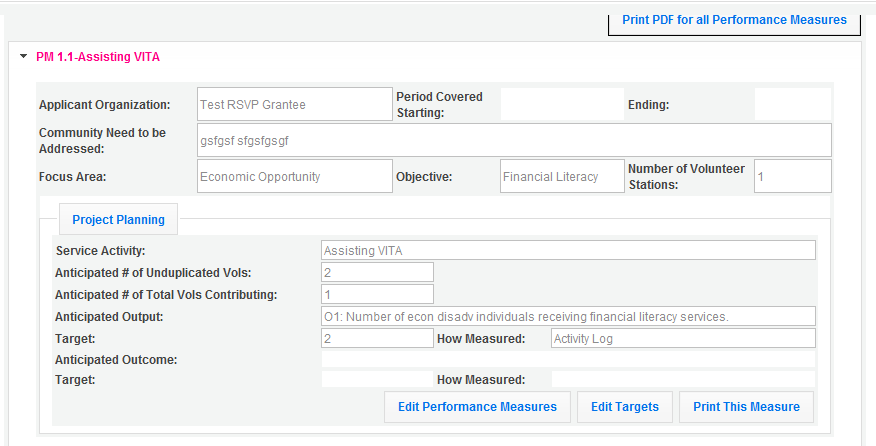Screen dimensions: 876x446
Task: Click the Applicant Organization field
Action: [x=294, y=104]
